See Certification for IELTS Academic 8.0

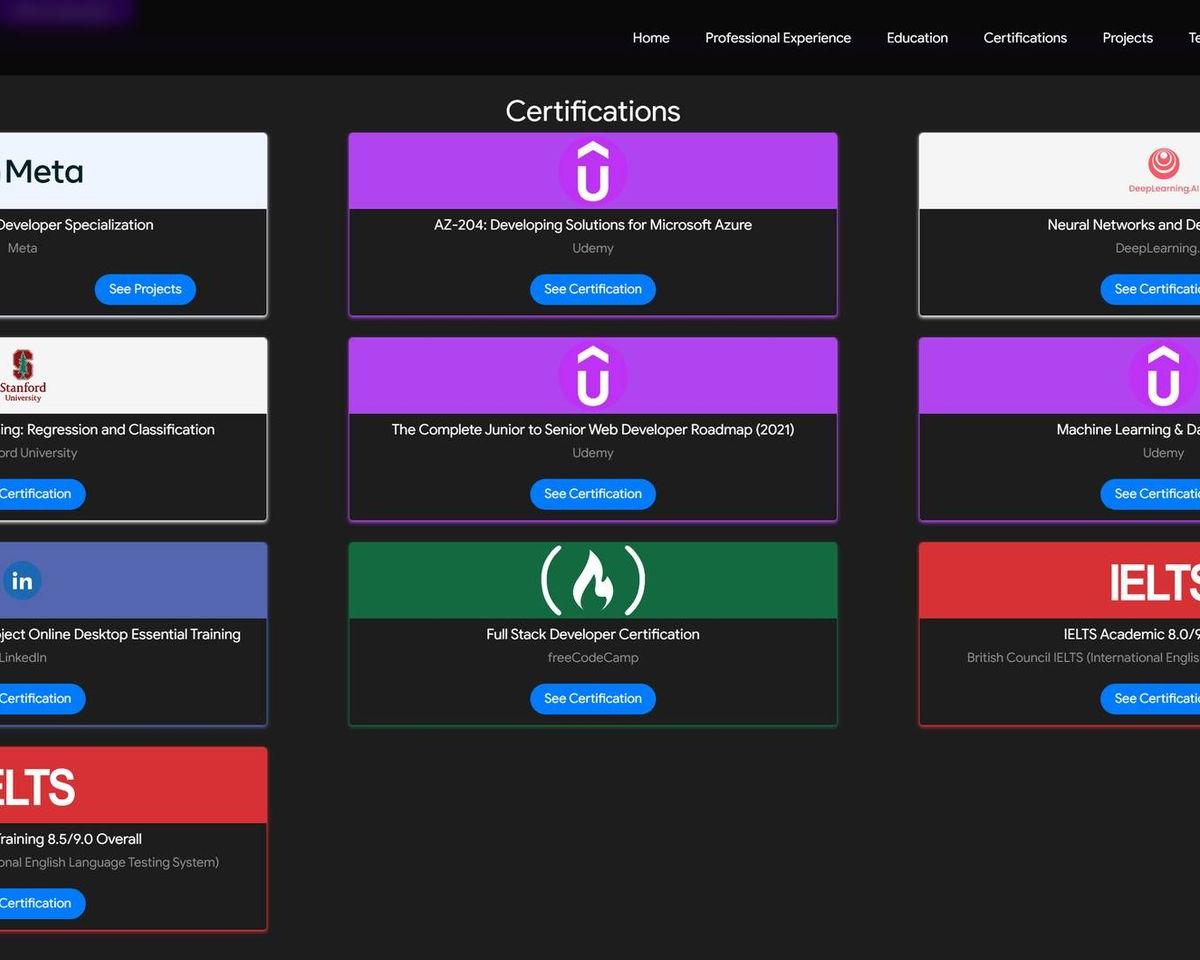click(1150, 699)
